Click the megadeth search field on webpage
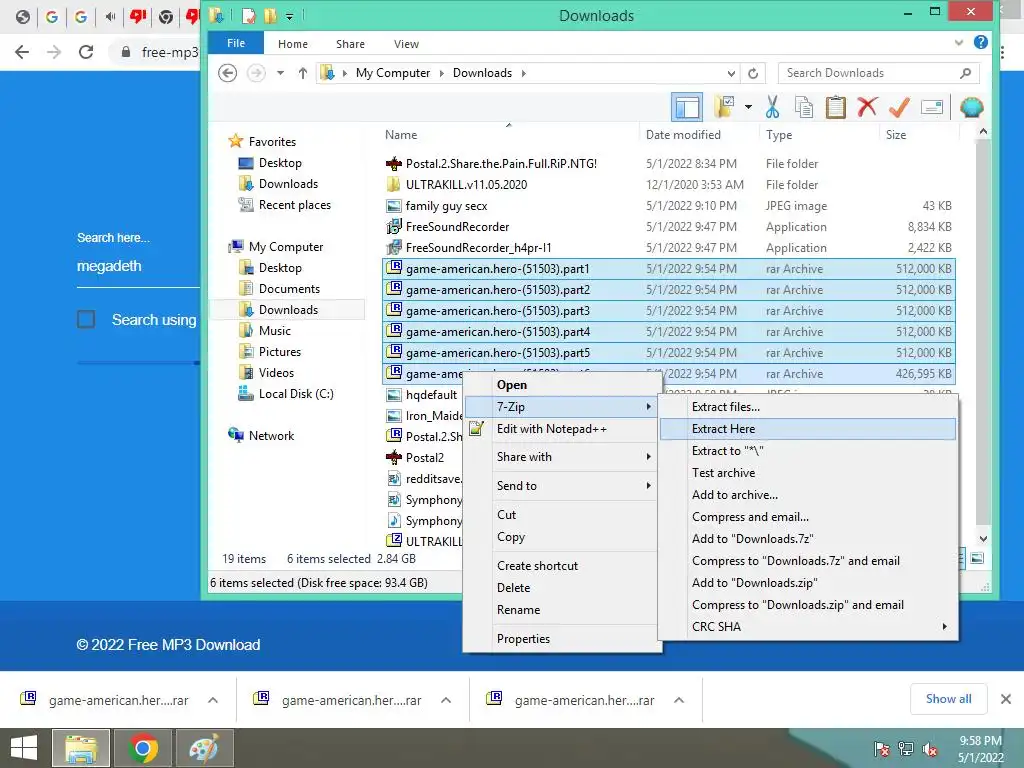The image size is (1024, 768). pyautogui.click(x=137, y=266)
